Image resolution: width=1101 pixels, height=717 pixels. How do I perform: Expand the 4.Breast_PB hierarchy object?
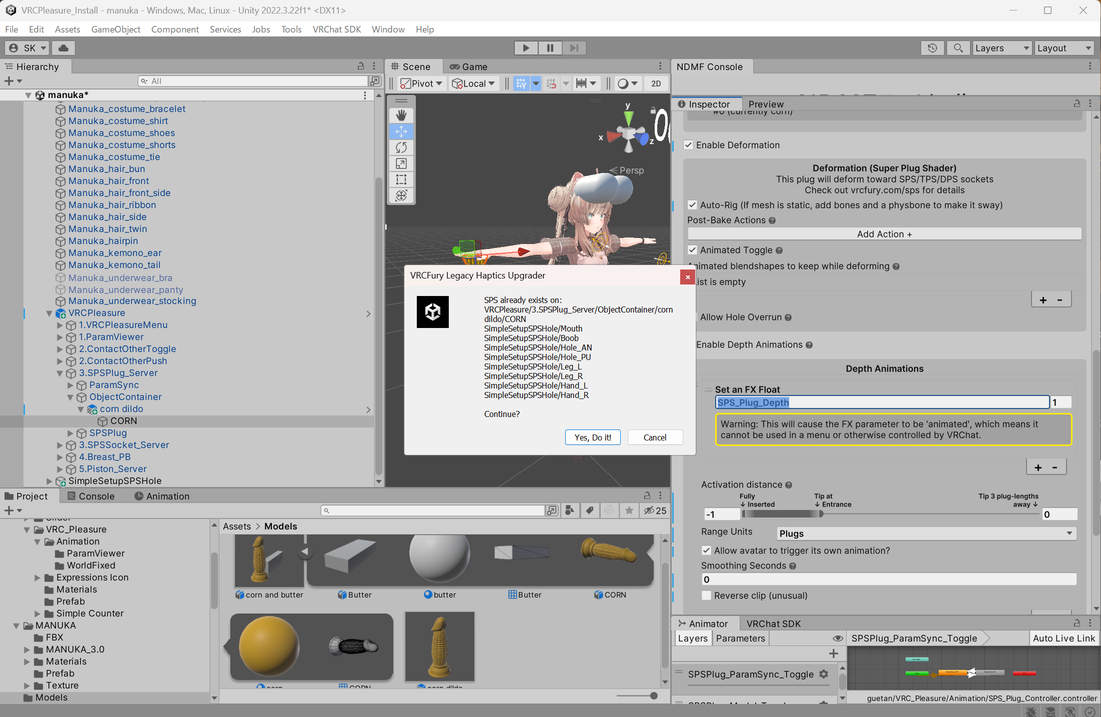click(60, 457)
